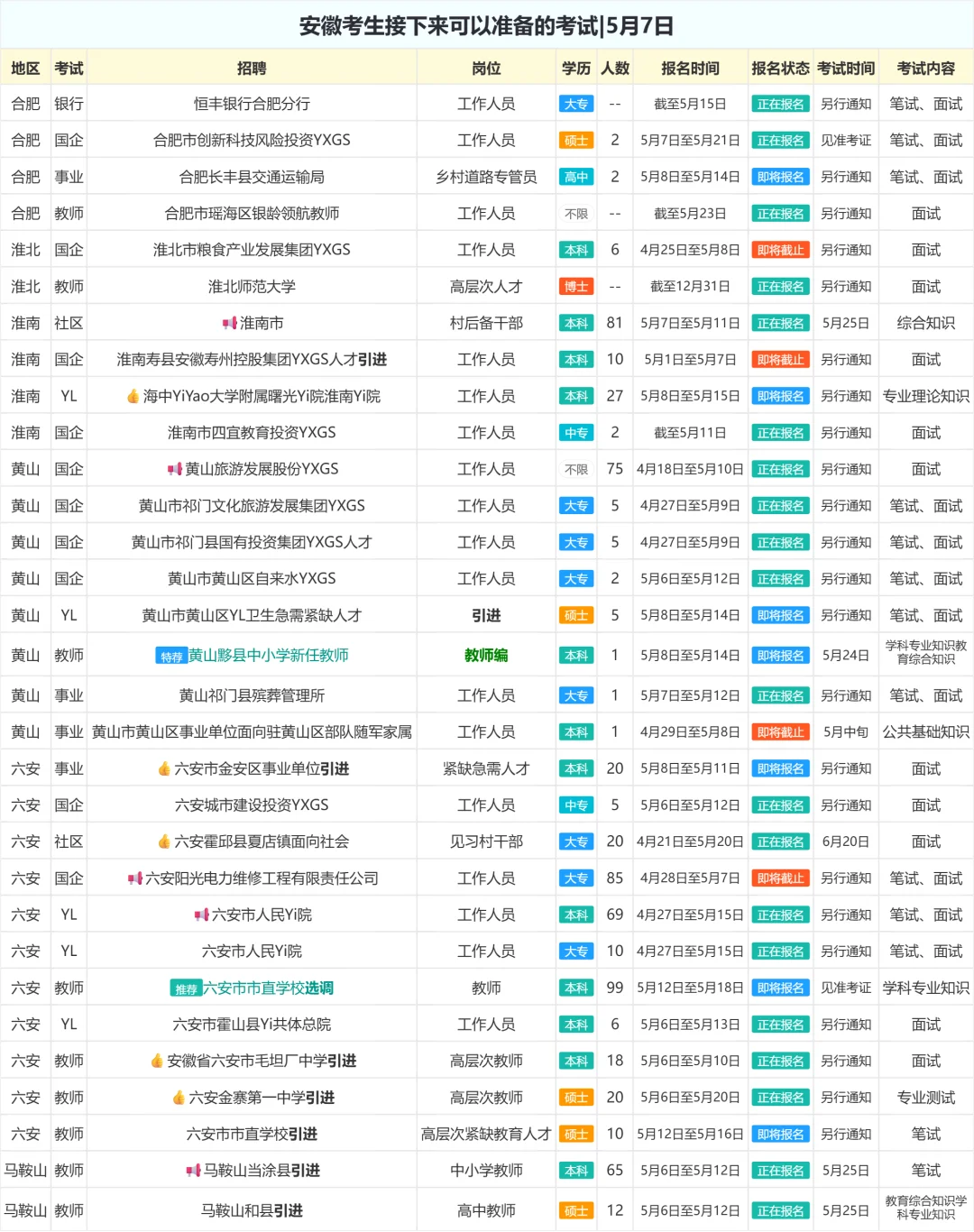Select the 截至12月31日 date cell
974x1232 pixels.
pyautogui.click(x=690, y=287)
